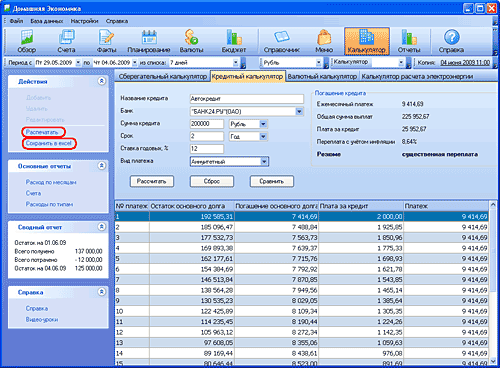Open the Файл menu
Image resolution: width=500 pixels, height=368 pixels.
16,21
